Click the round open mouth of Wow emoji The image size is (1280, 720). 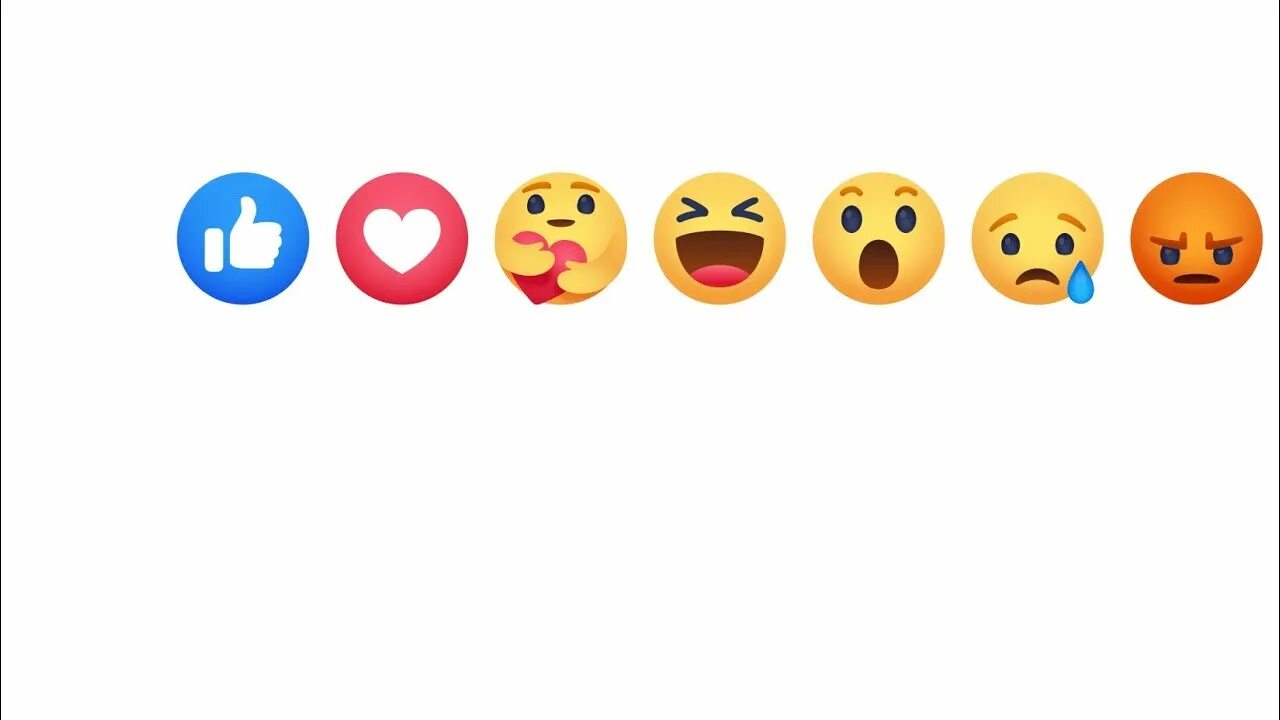click(879, 265)
